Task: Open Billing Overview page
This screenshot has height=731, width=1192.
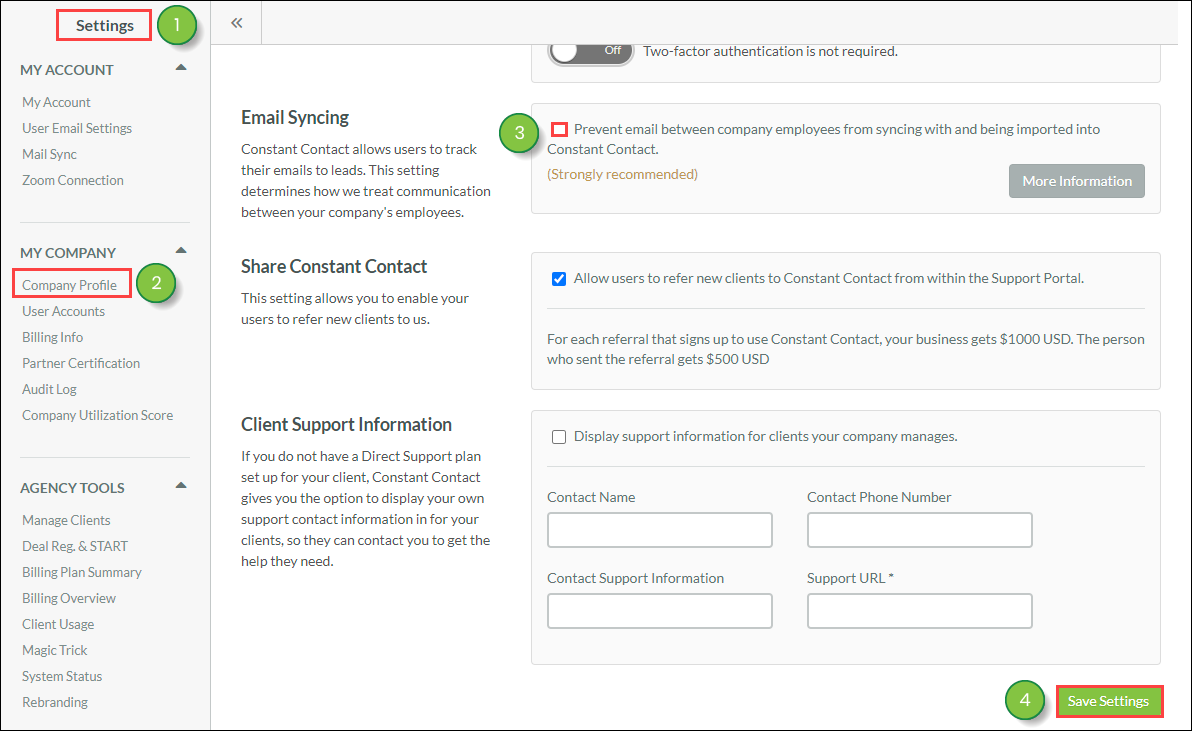Action: [68, 598]
